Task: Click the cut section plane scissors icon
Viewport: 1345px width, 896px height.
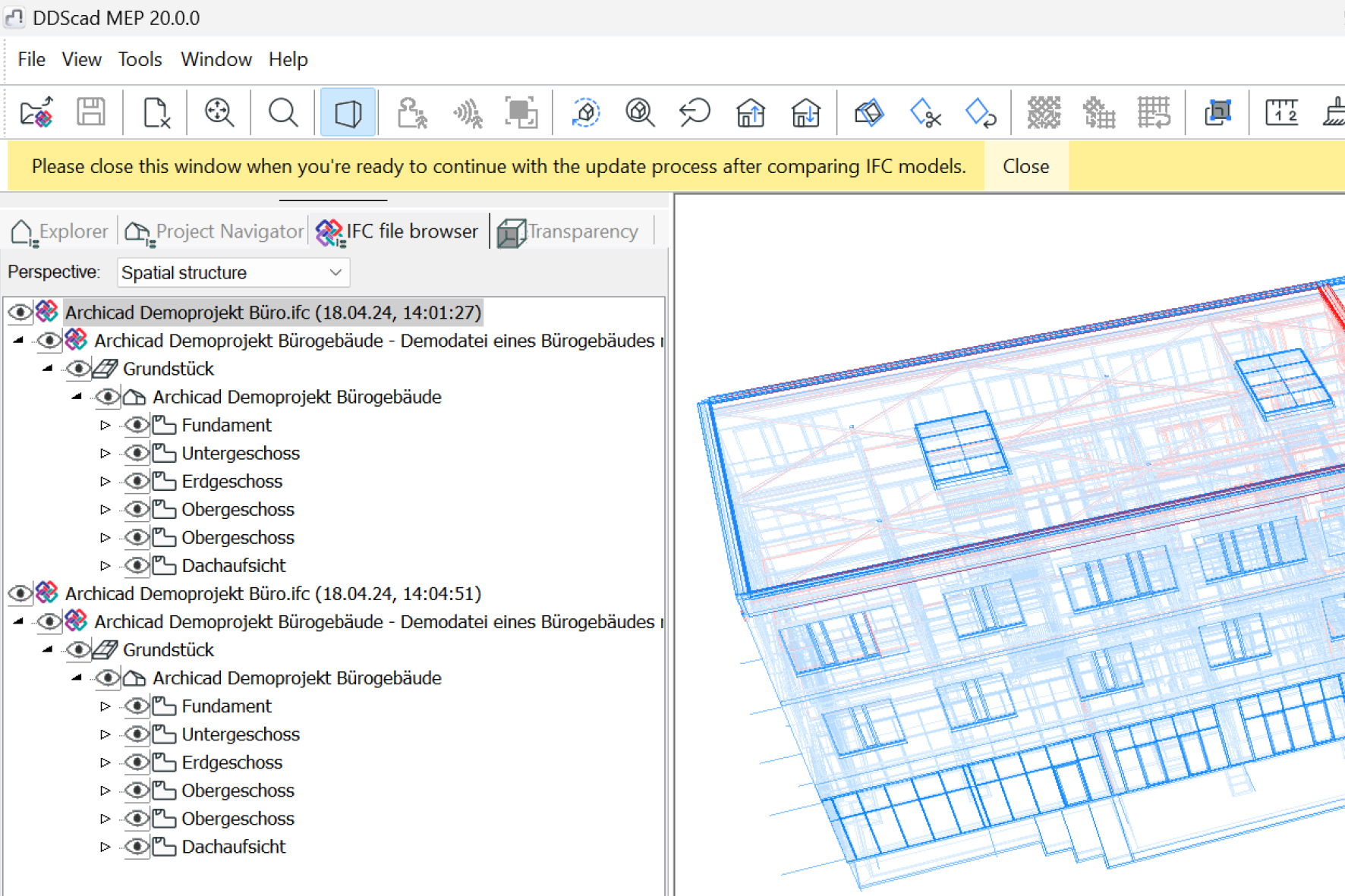Action: (925, 113)
